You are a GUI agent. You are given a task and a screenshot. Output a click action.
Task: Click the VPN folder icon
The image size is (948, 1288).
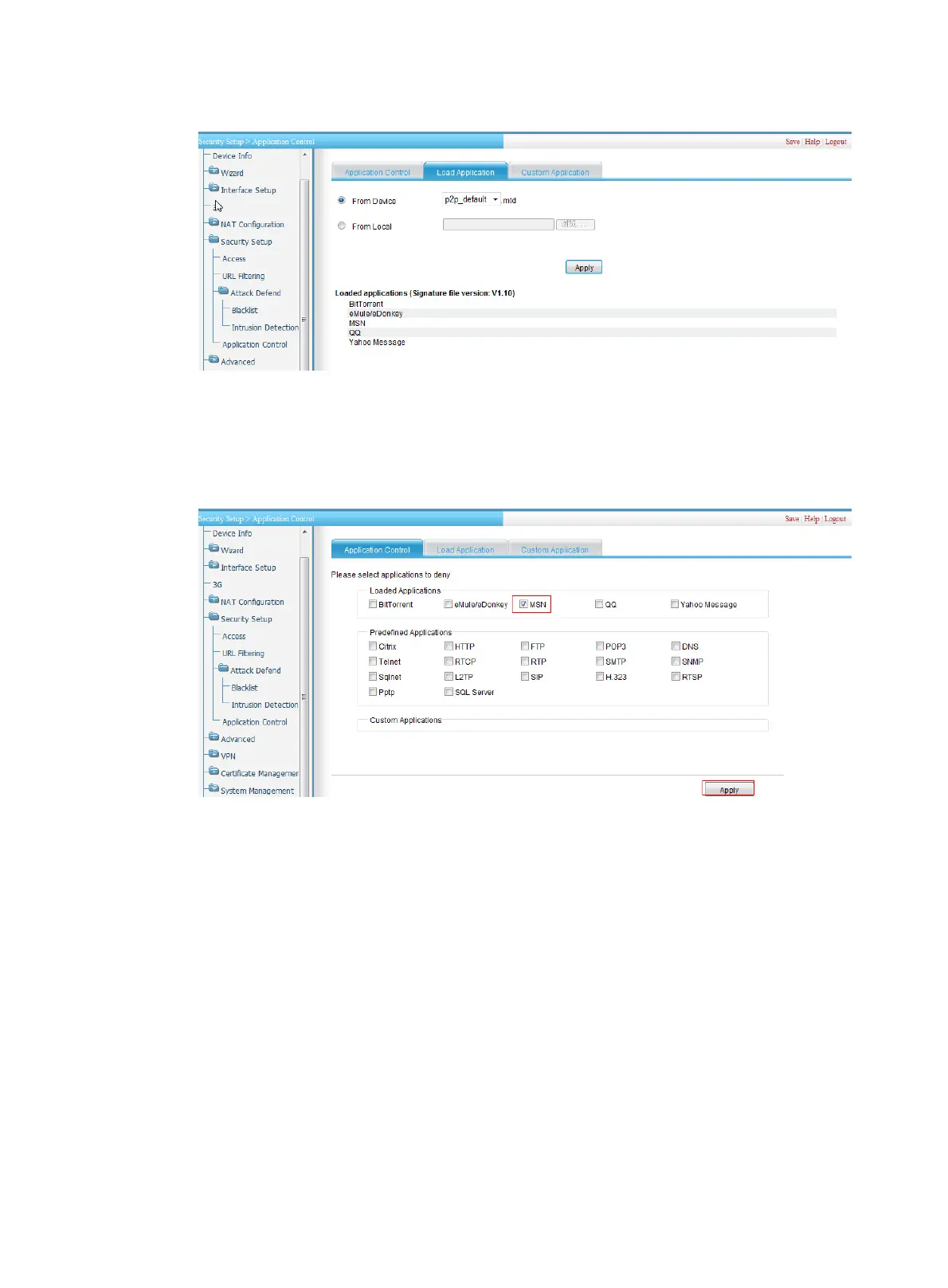tap(213, 754)
